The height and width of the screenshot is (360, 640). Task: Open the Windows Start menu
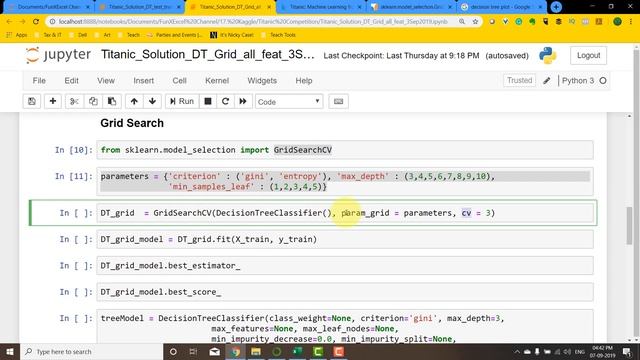(10, 351)
